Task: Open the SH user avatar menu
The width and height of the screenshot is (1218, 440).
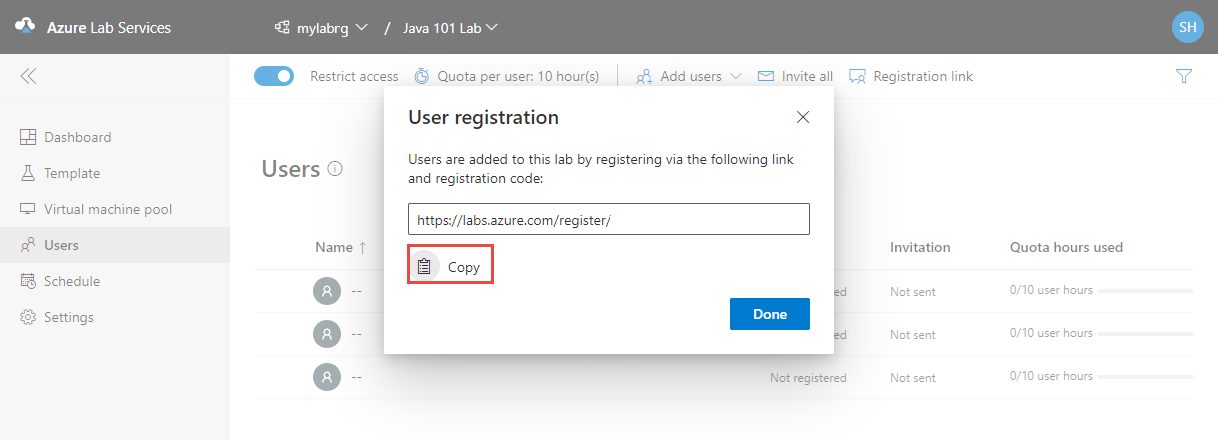Action: (x=1187, y=27)
